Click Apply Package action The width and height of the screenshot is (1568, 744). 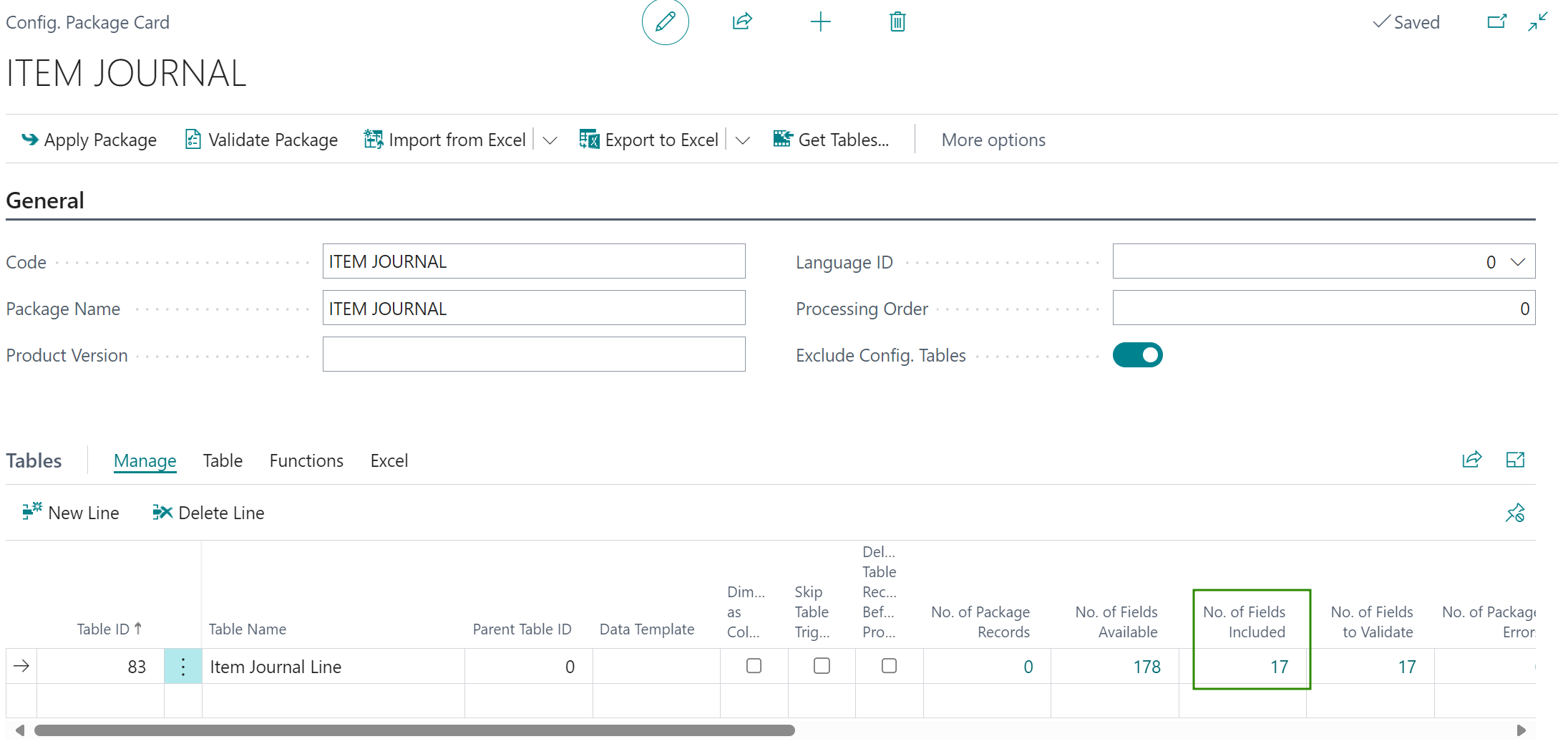(89, 140)
